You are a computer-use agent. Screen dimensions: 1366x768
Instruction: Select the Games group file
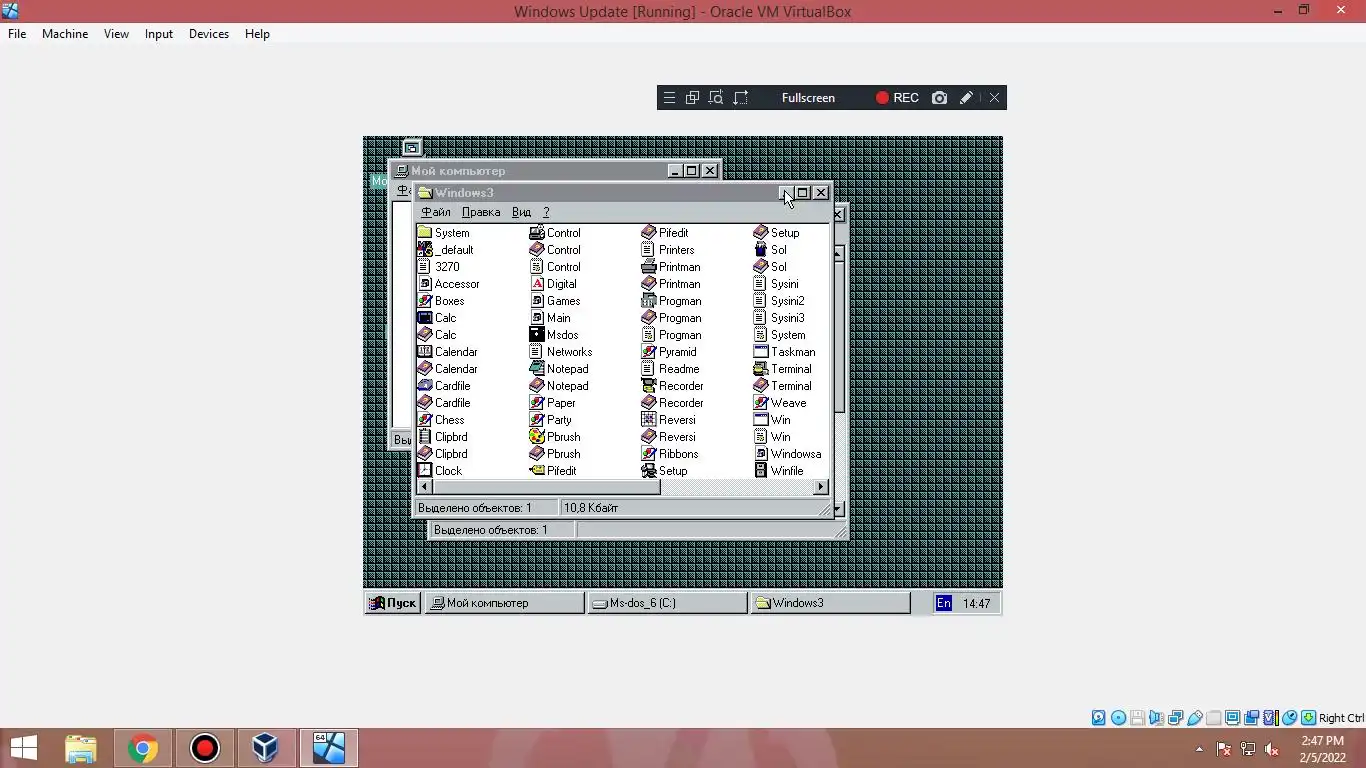555,301
